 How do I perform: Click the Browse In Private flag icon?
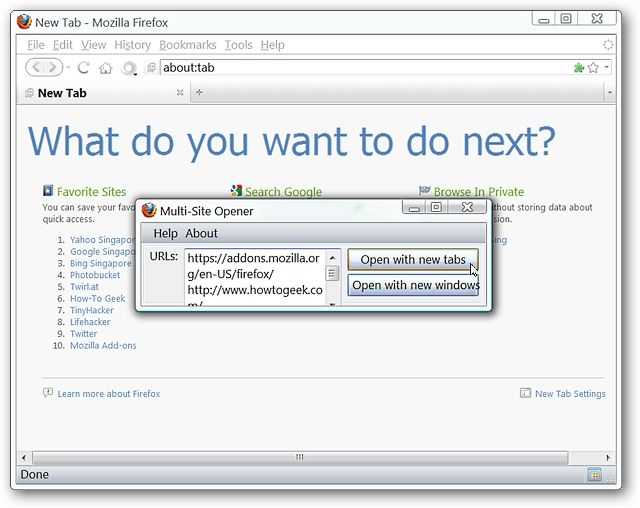click(x=424, y=190)
